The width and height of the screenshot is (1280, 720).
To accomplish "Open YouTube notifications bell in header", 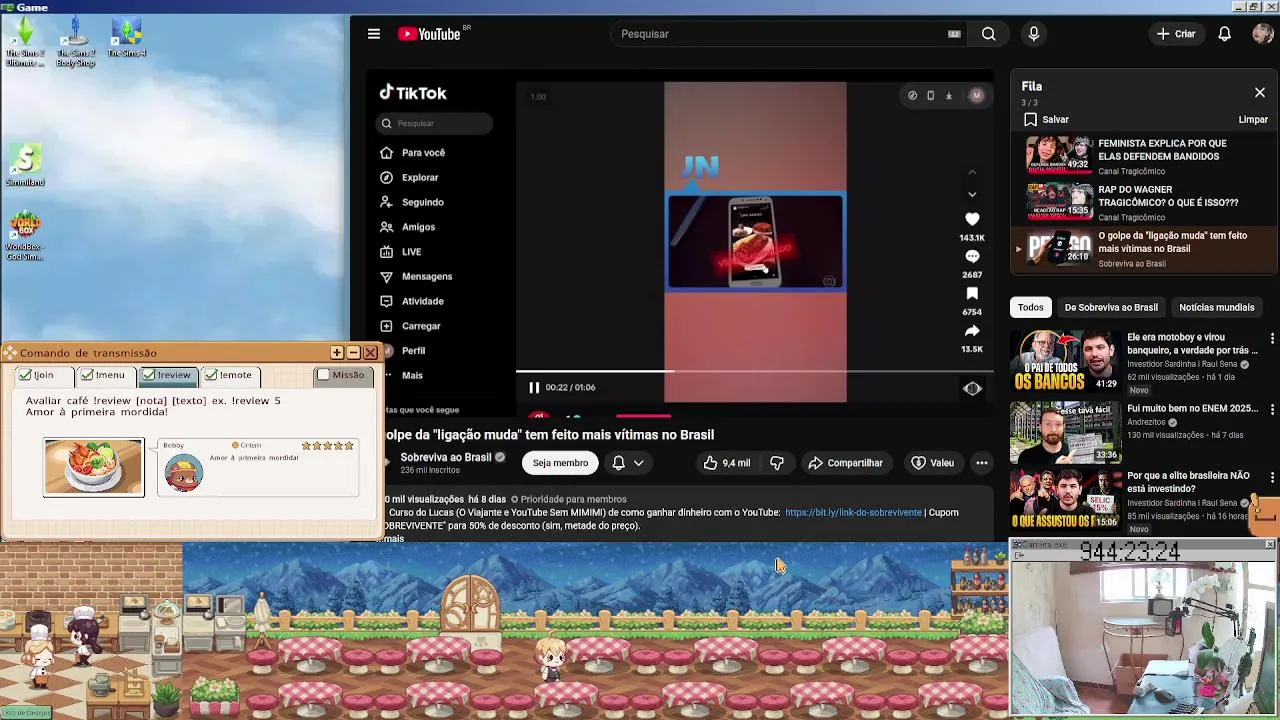I will pyautogui.click(x=1224, y=34).
